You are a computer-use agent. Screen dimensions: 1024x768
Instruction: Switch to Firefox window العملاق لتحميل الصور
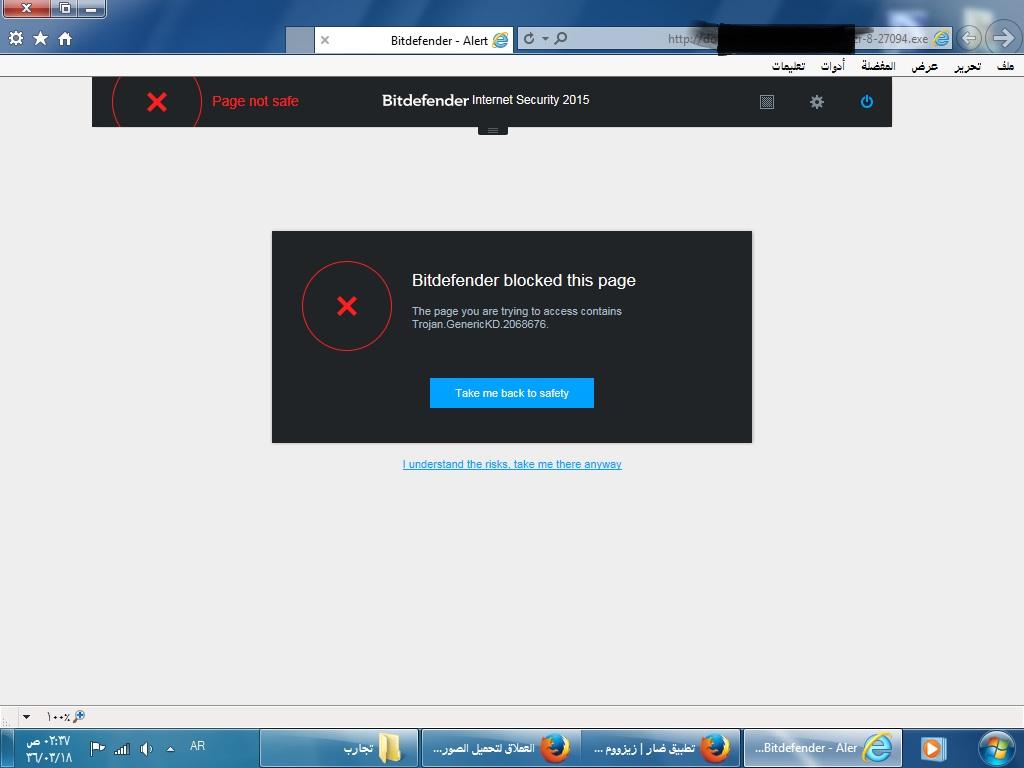pos(501,748)
